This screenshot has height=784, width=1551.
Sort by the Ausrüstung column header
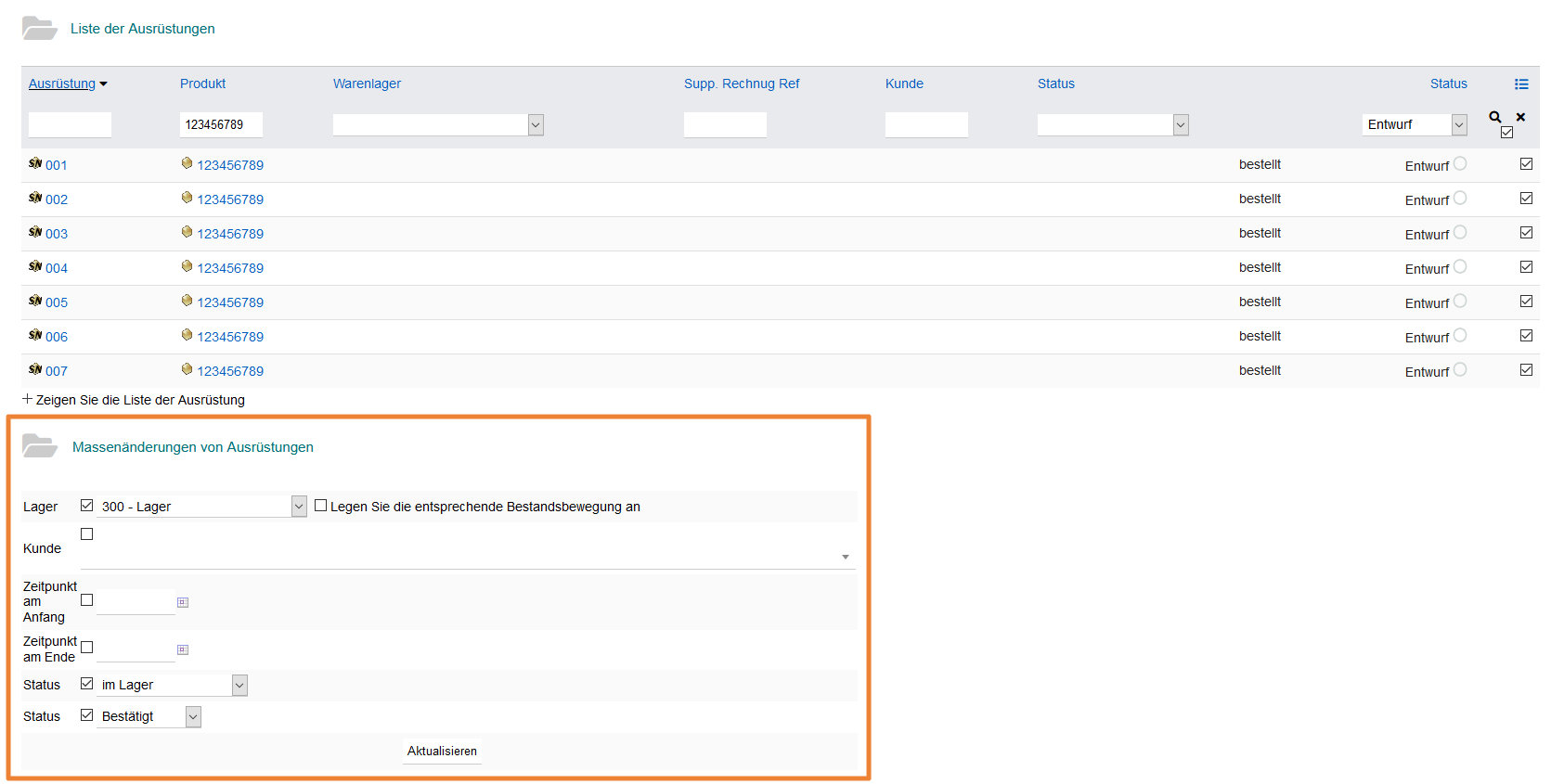(61, 84)
